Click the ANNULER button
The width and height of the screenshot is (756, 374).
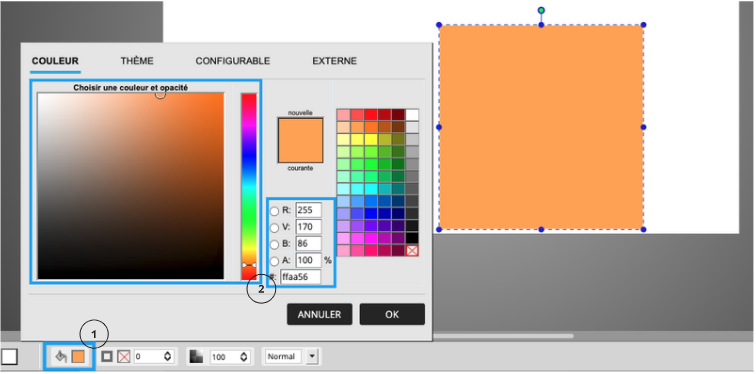[319, 314]
